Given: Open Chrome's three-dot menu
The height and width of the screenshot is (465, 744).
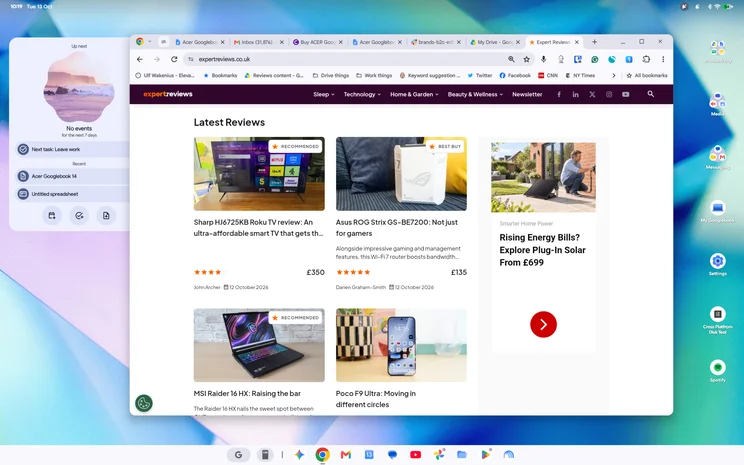Looking at the screenshot, I should pyautogui.click(x=663, y=59).
